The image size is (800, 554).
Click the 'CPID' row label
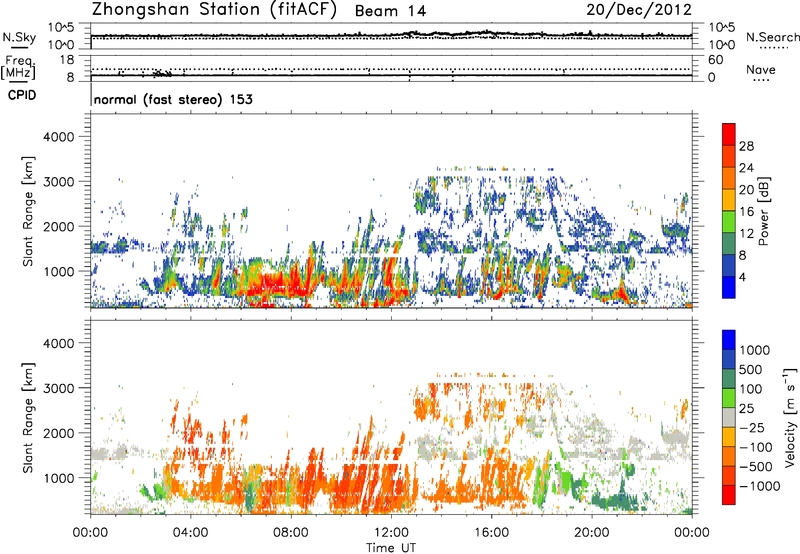click(22, 95)
